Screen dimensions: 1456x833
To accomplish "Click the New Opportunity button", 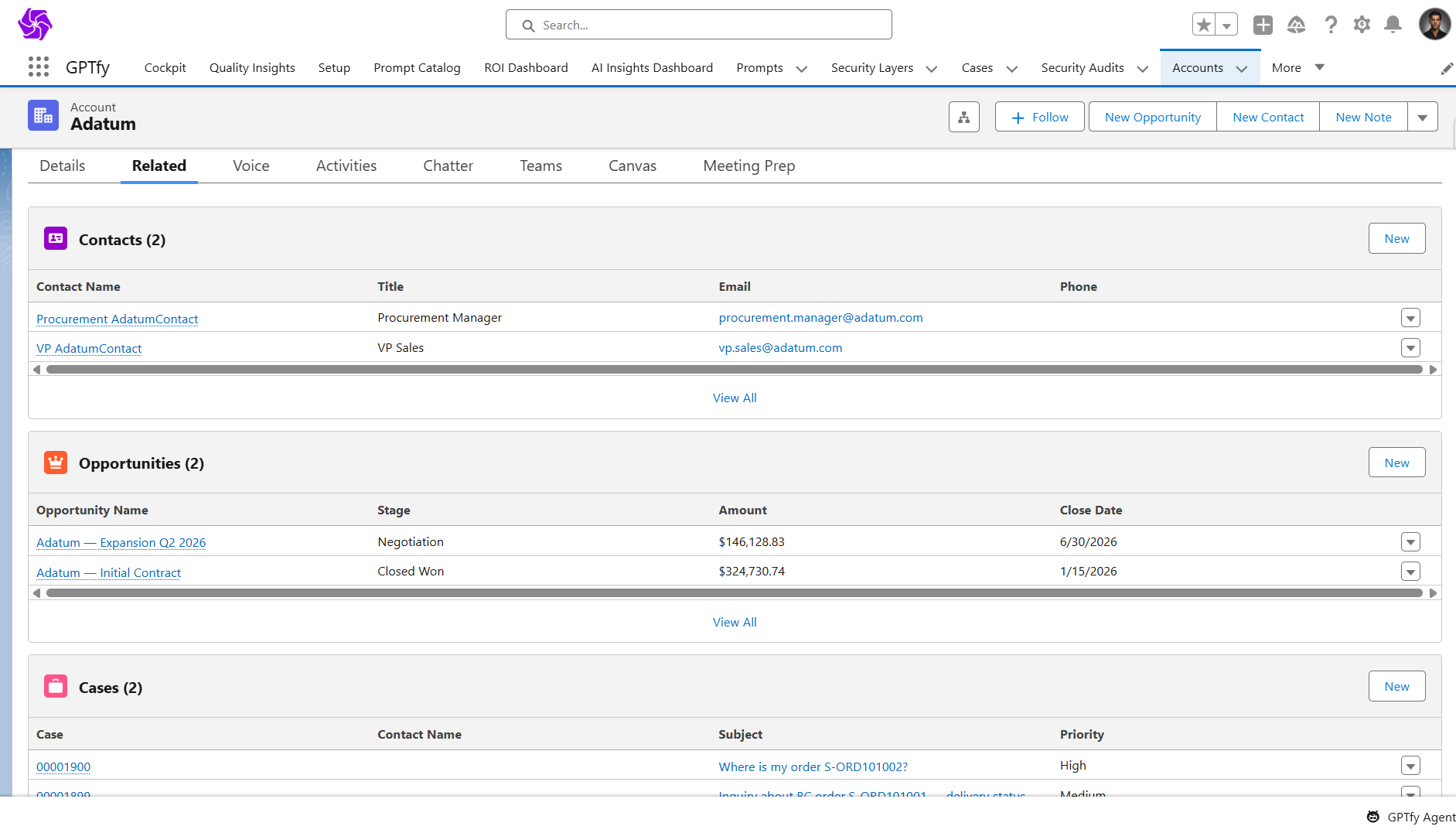I will click(x=1152, y=117).
